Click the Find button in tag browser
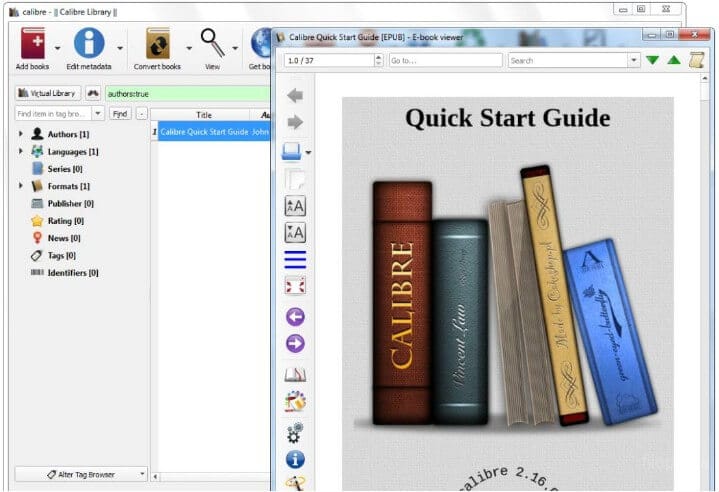 point(120,114)
